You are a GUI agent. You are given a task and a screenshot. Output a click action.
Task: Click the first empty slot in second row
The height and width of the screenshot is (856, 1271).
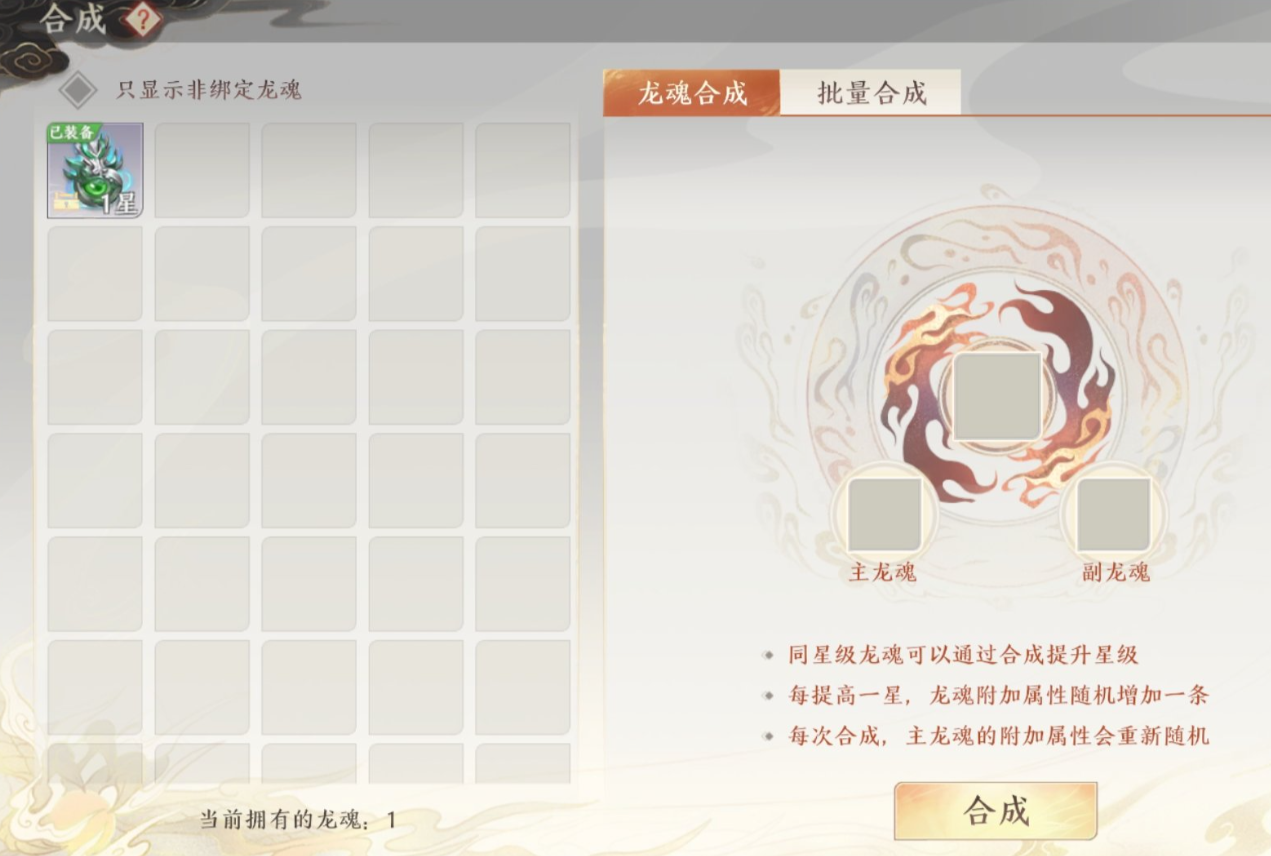click(95, 274)
